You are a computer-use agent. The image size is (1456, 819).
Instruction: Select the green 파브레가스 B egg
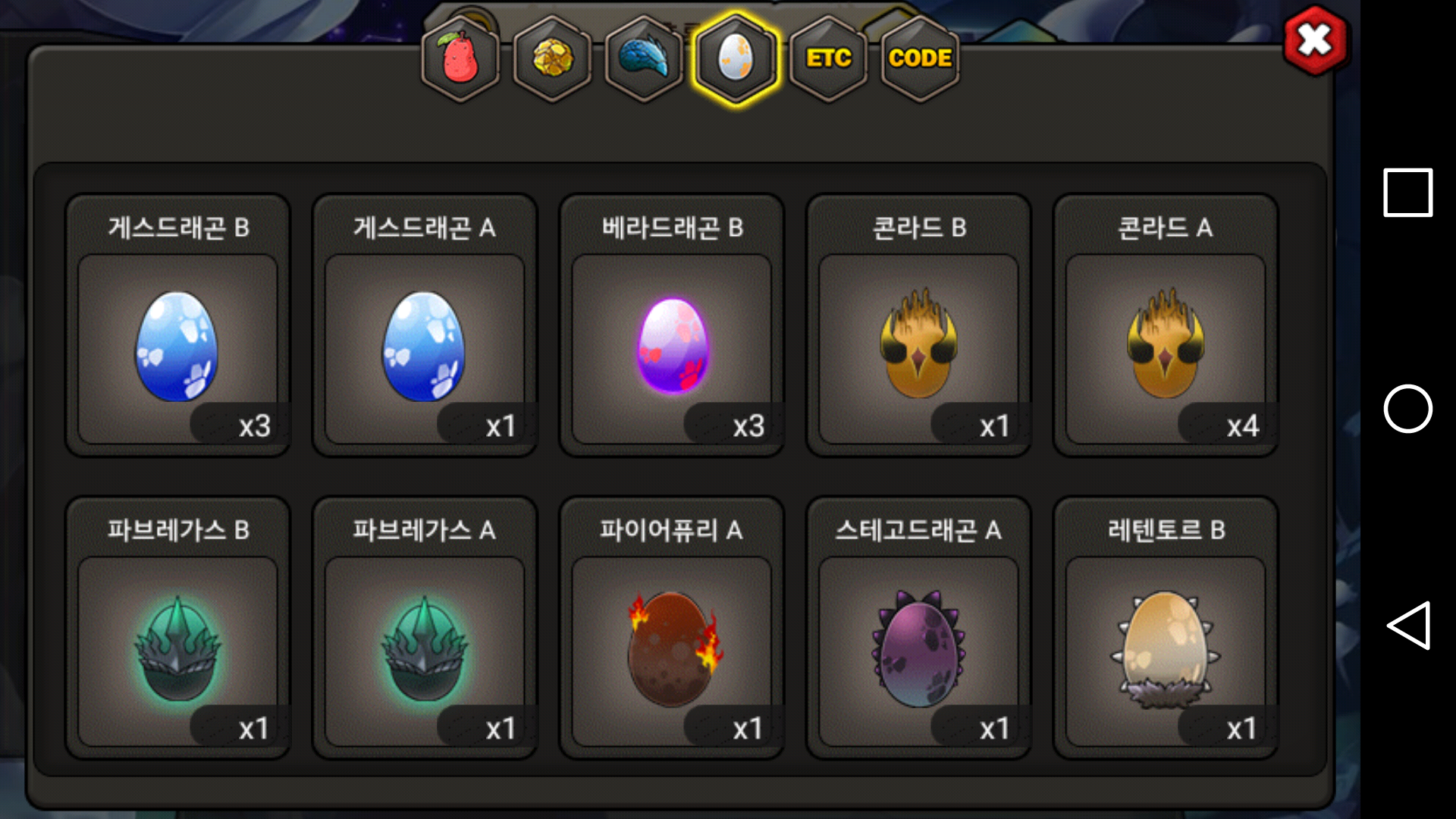click(178, 628)
